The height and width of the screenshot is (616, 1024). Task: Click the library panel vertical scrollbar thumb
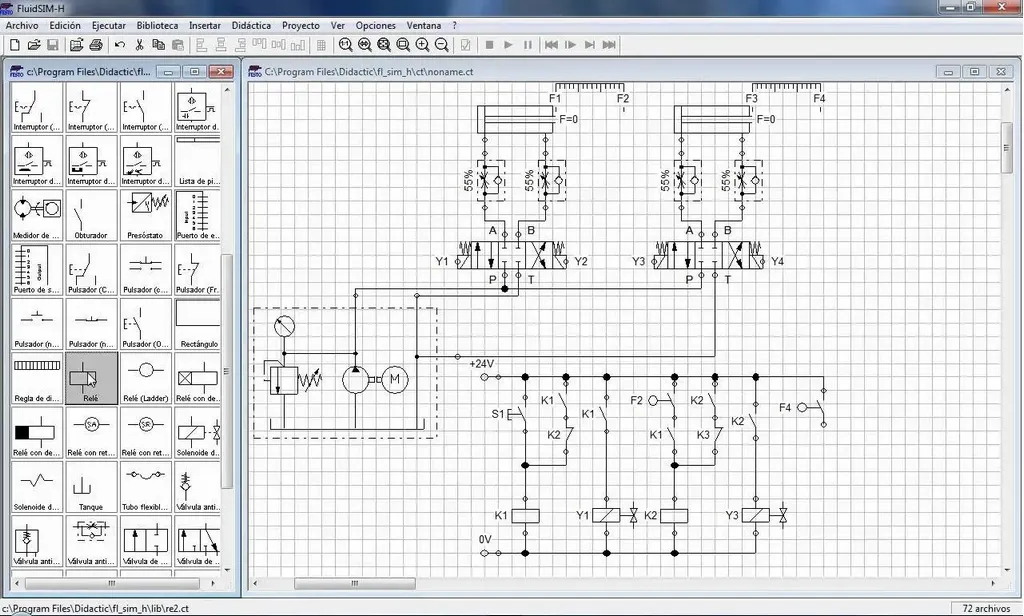227,370
